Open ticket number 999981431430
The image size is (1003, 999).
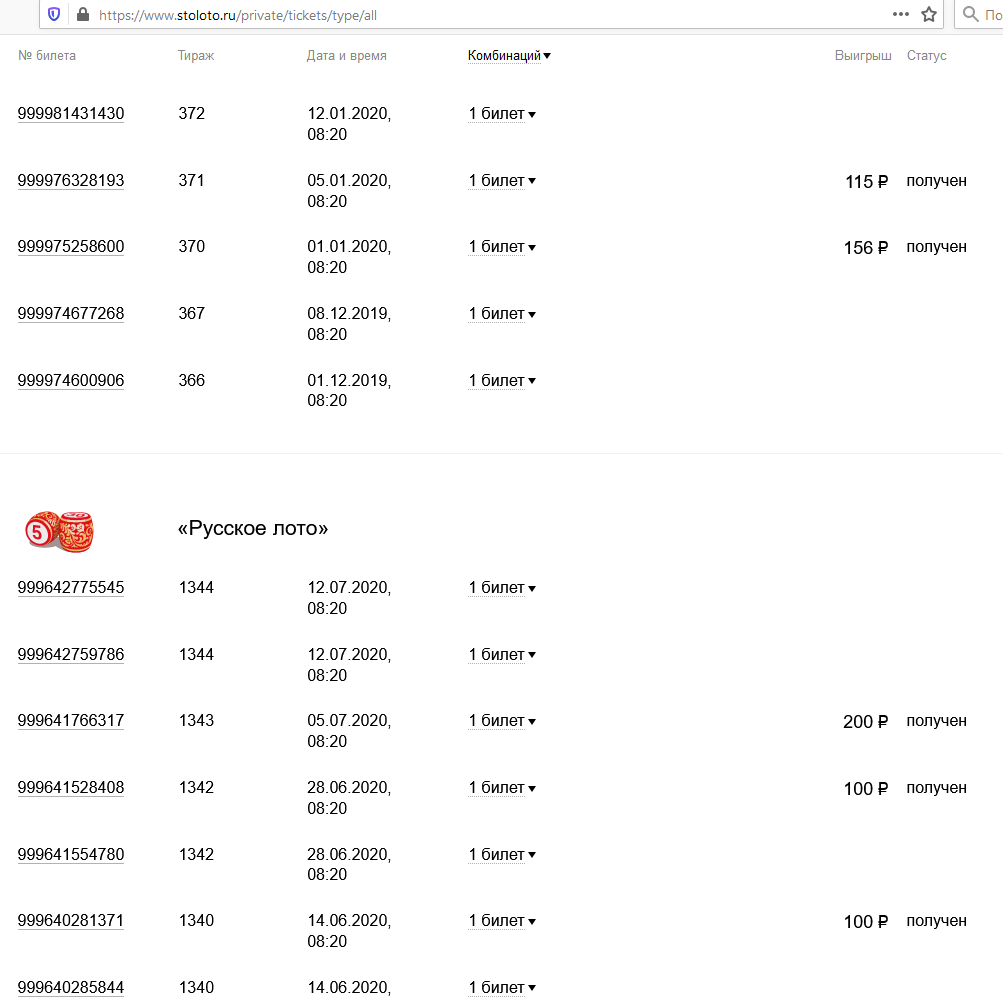click(x=71, y=114)
